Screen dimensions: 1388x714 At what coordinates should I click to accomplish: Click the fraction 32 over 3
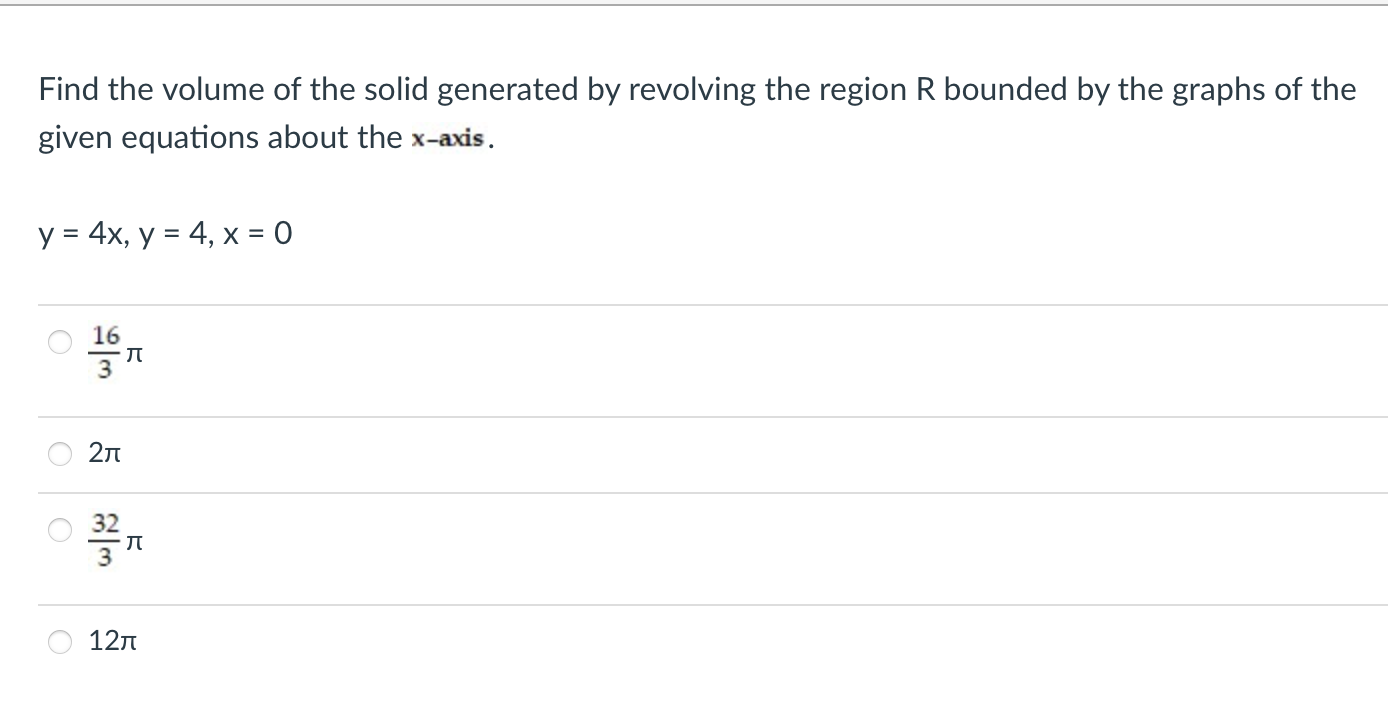coord(103,540)
